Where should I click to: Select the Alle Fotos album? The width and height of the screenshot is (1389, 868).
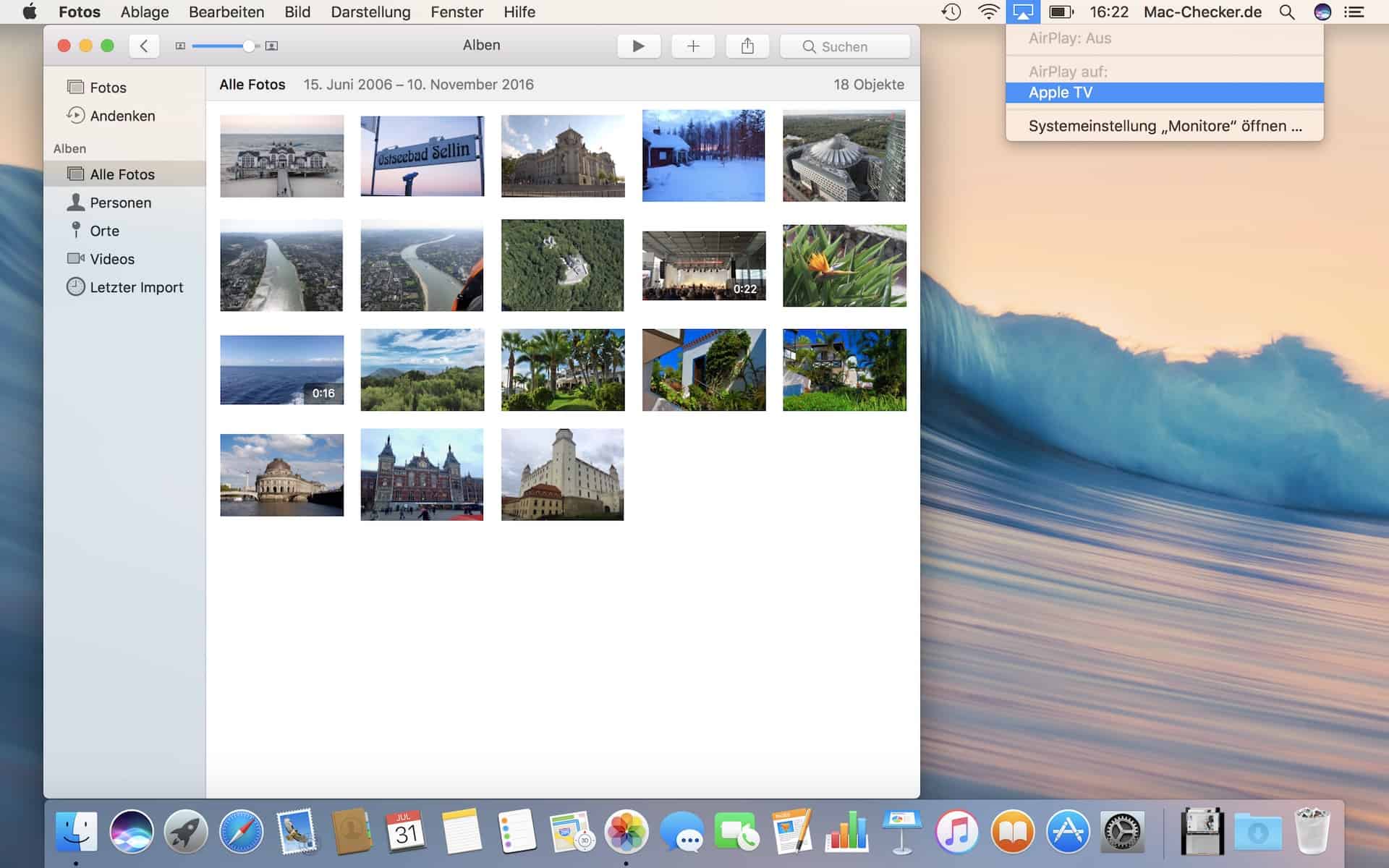click(124, 174)
